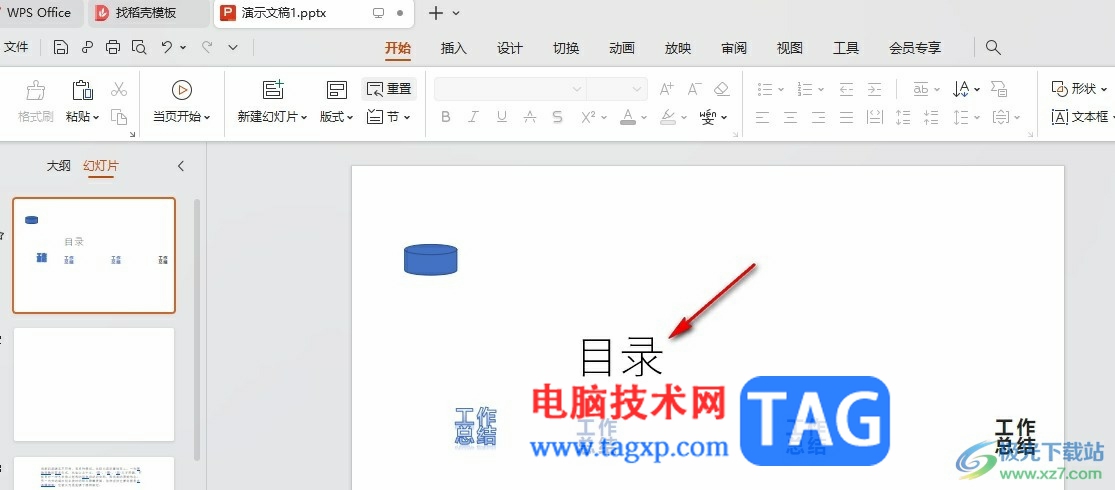This screenshot has width=1115, height=490.
Task: Select the blank second slide thumbnail
Action: pyautogui.click(x=94, y=385)
